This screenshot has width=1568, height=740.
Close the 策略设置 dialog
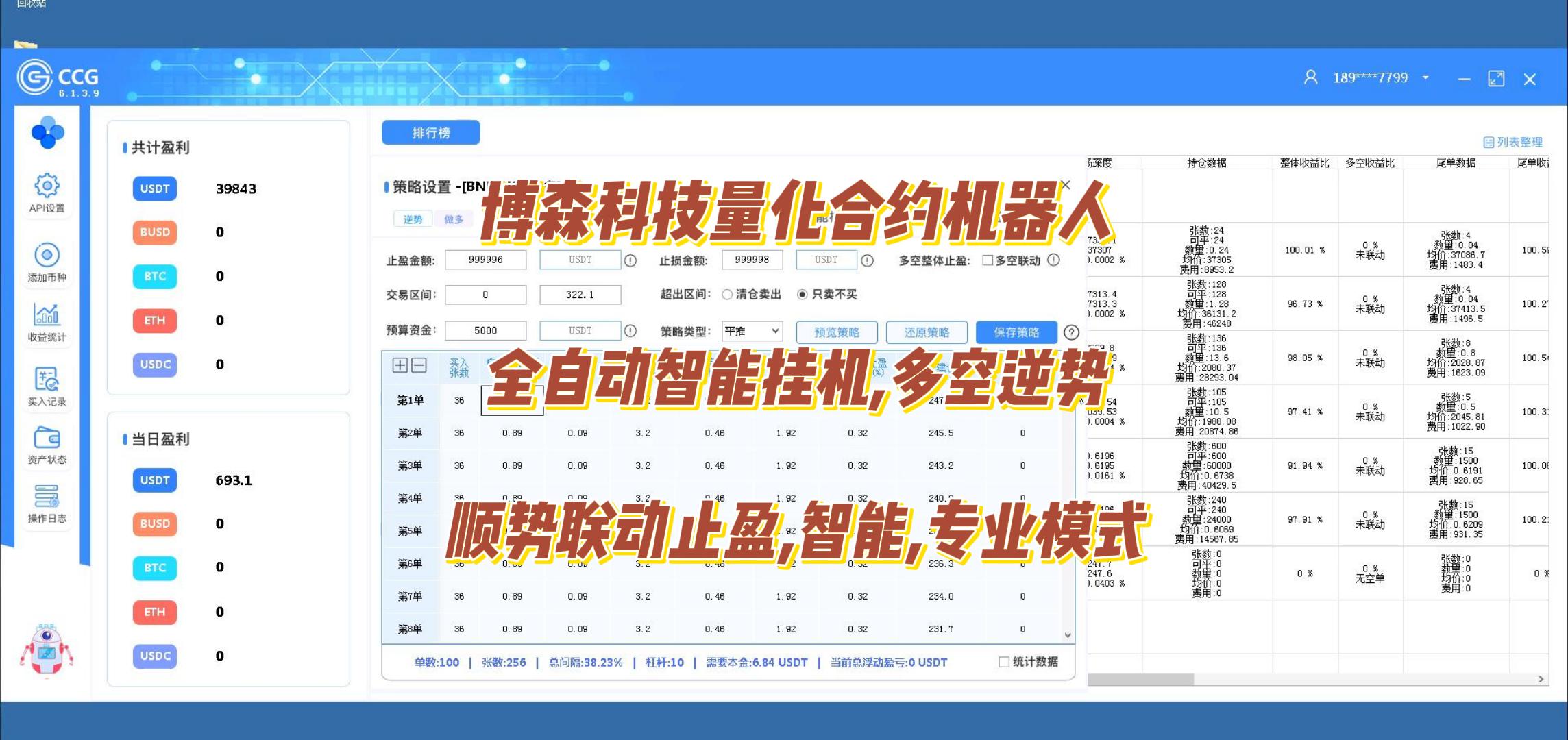(x=1065, y=185)
